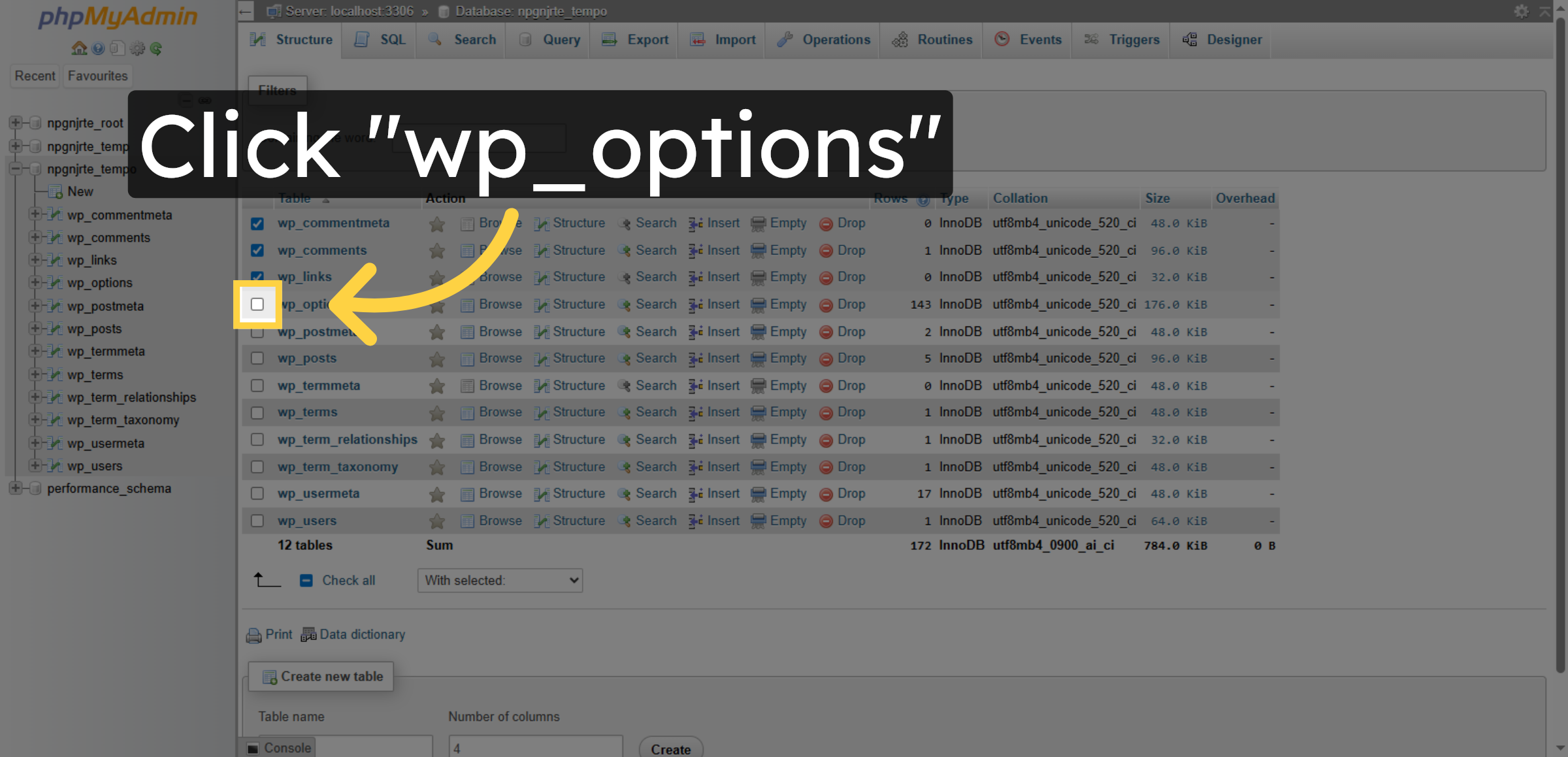Click Check all to select every table
The height and width of the screenshot is (757, 1568).
coord(348,580)
